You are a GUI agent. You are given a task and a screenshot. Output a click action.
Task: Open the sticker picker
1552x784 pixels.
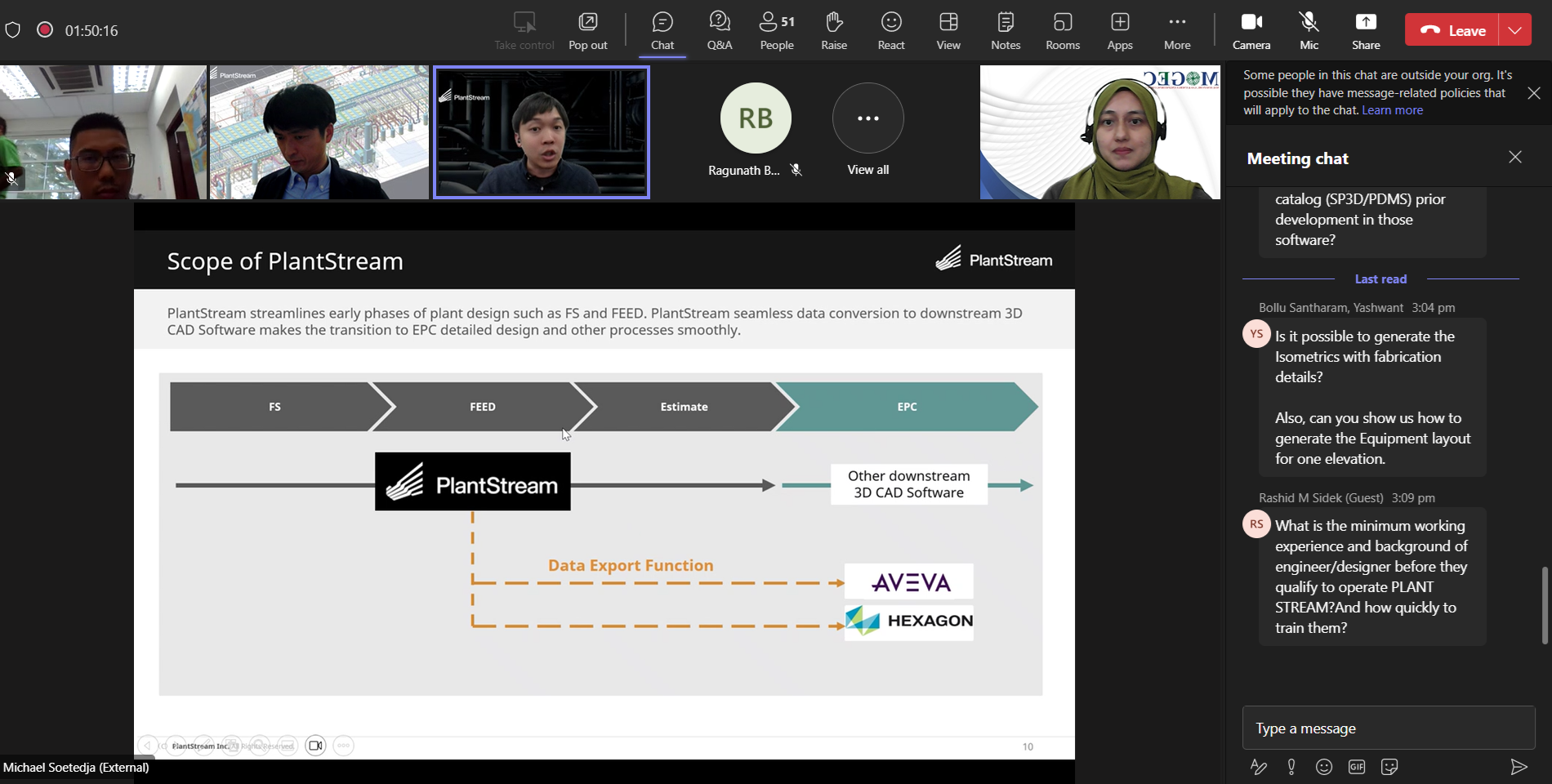[1389, 767]
